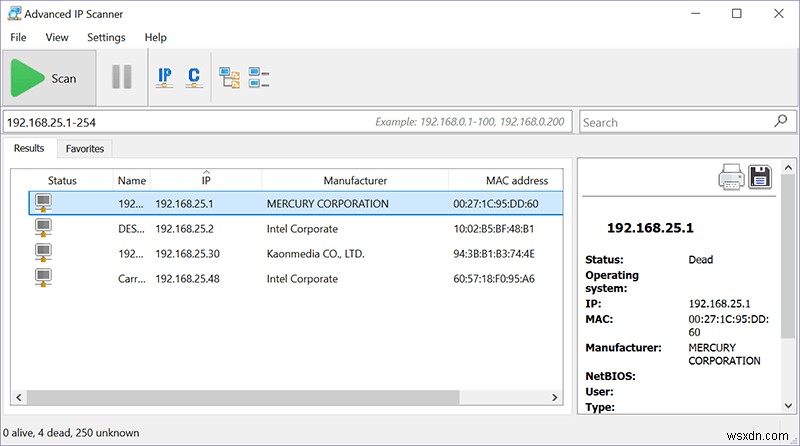
Task: Open the View menu
Action: click(57, 37)
